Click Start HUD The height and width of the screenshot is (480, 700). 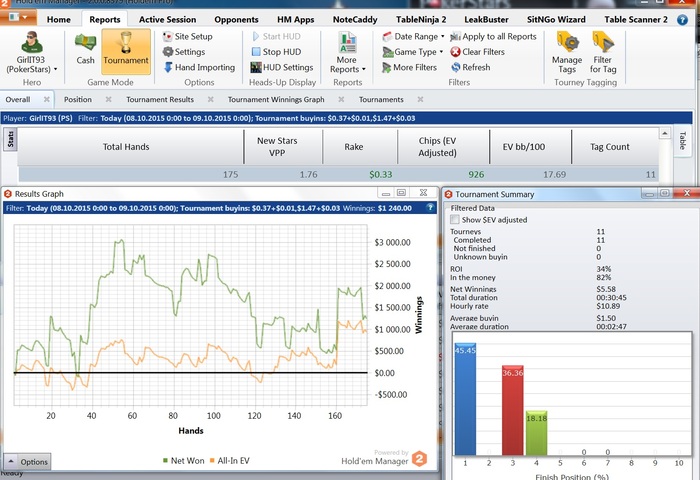coord(276,37)
